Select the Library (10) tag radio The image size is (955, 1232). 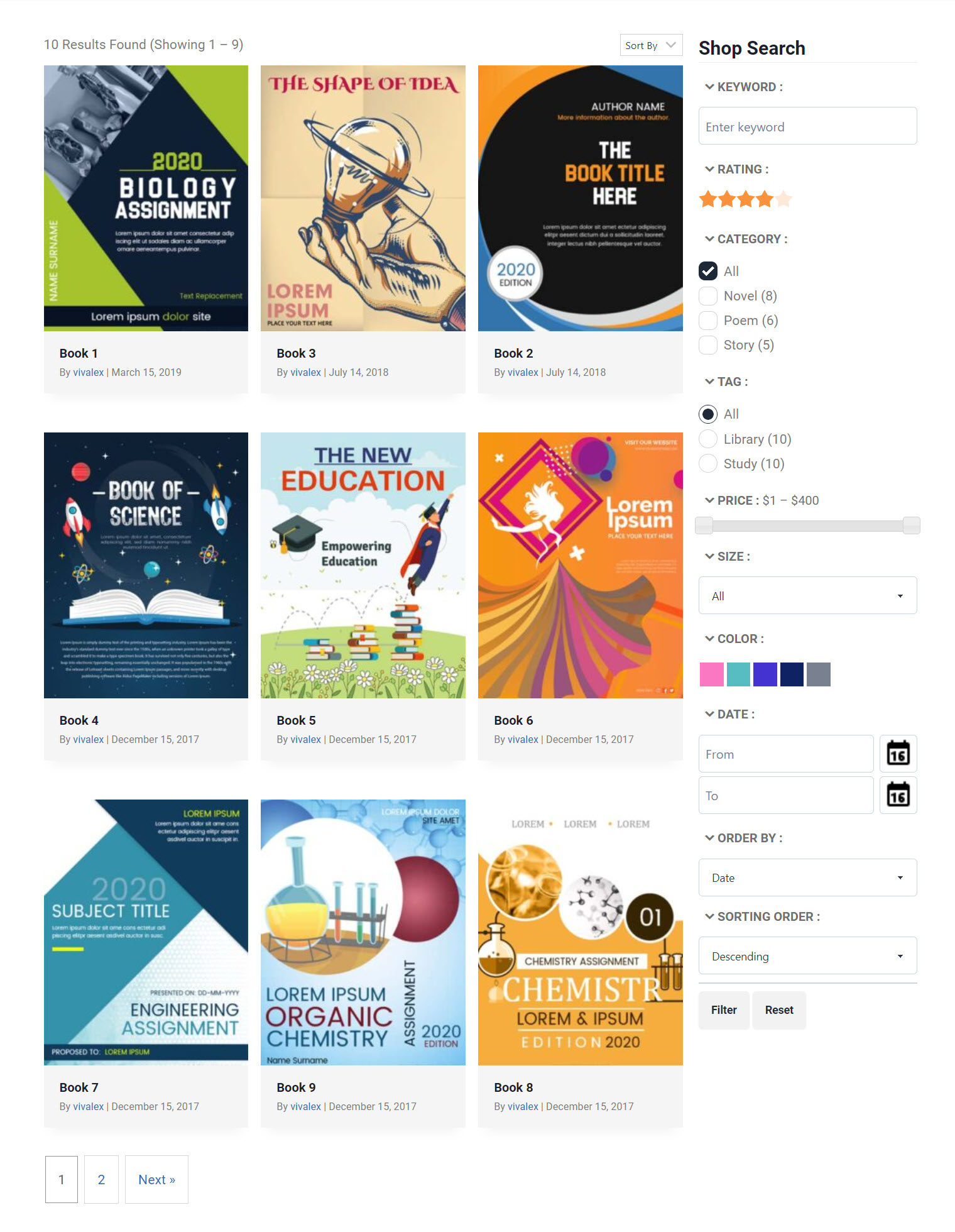(x=708, y=439)
